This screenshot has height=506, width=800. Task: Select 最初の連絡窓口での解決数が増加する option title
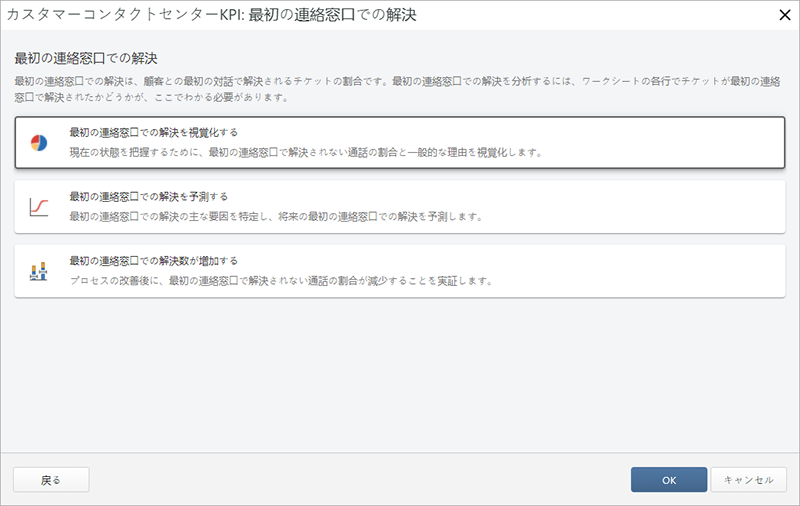point(153,261)
